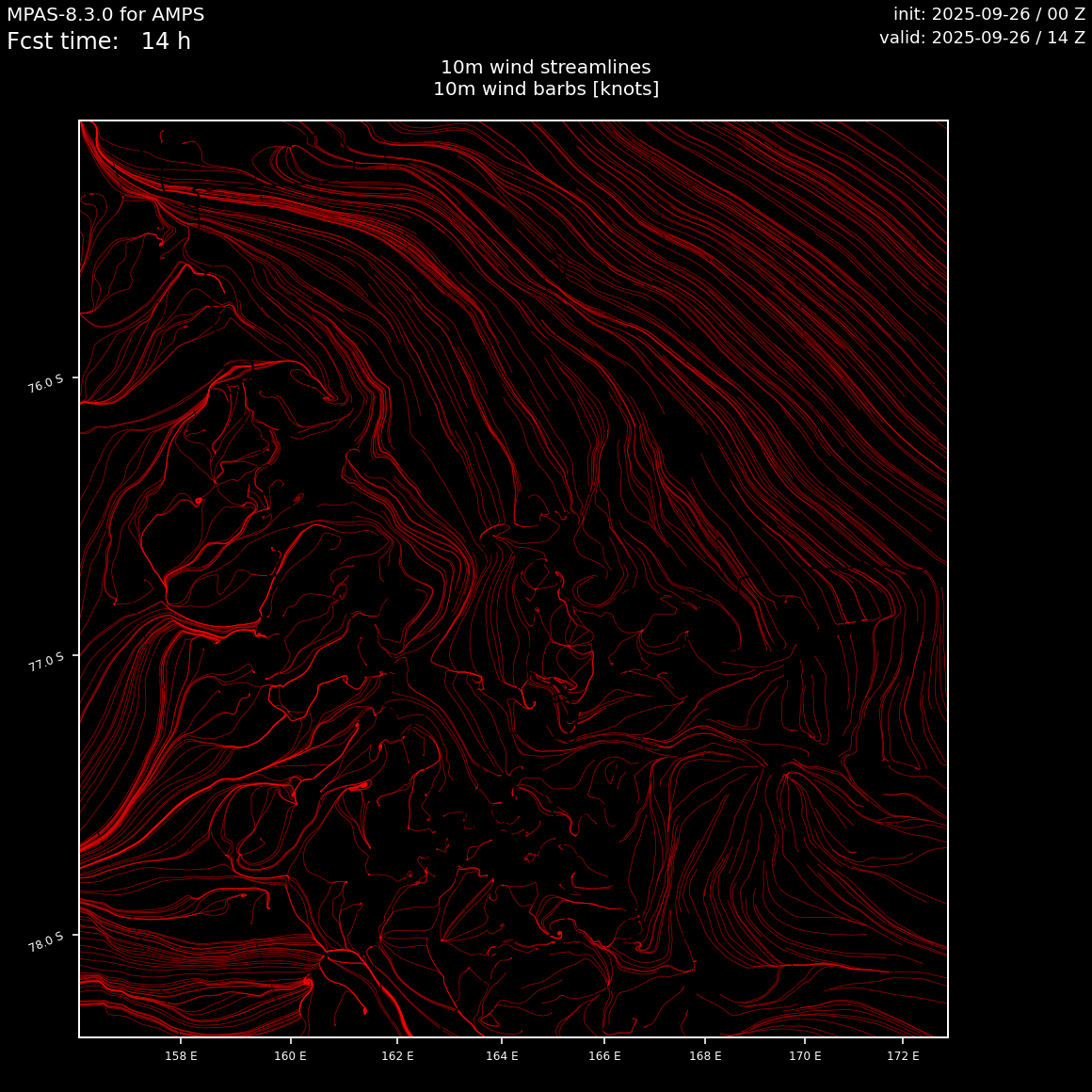The width and height of the screenshot is (1092, 1092).
Task: Click the 158 E longitude label
Action: coord(181,1056)
